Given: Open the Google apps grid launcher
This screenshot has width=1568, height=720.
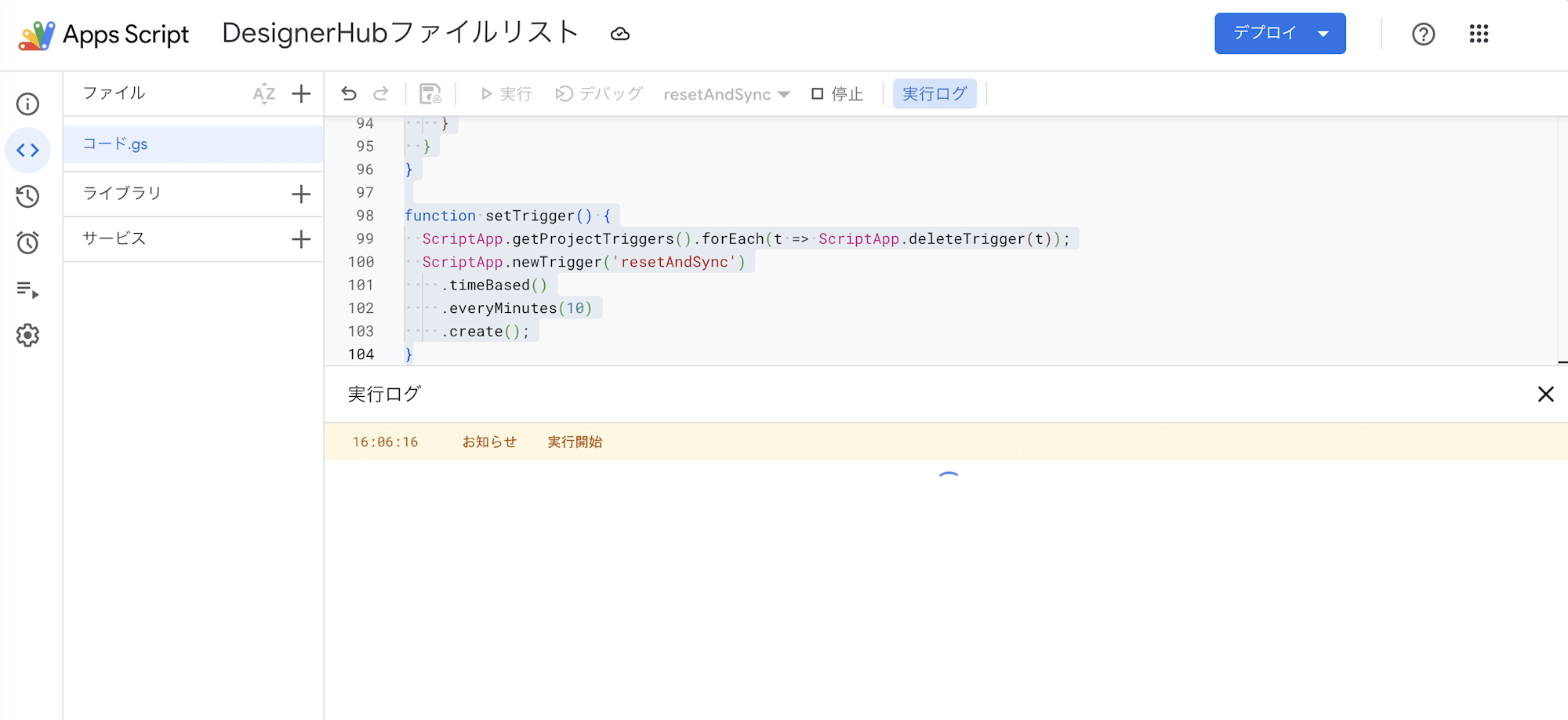Looking at the screenshot, I should pyautogui.click(x=1479, y=34).
